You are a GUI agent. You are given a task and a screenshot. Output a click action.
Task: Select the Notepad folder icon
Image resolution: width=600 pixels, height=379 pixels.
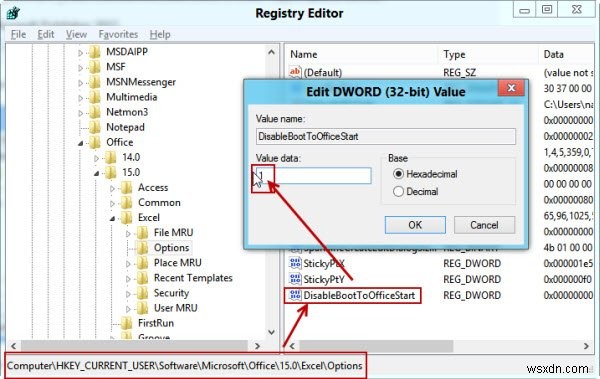pyautogui.click(x=95, y=127)
